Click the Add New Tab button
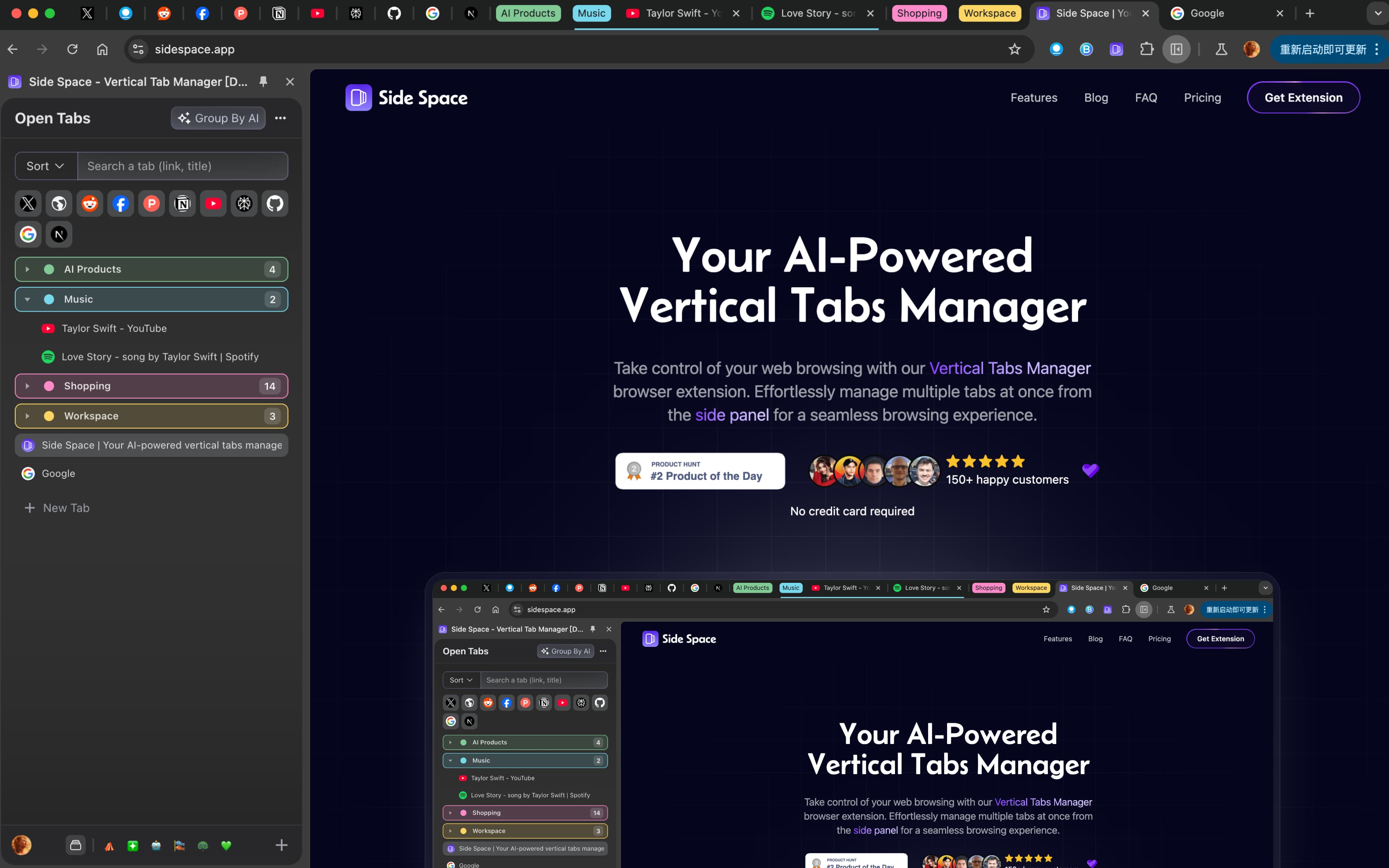The width and height of the screenshot is (1389, 868). tap(56, 508)
